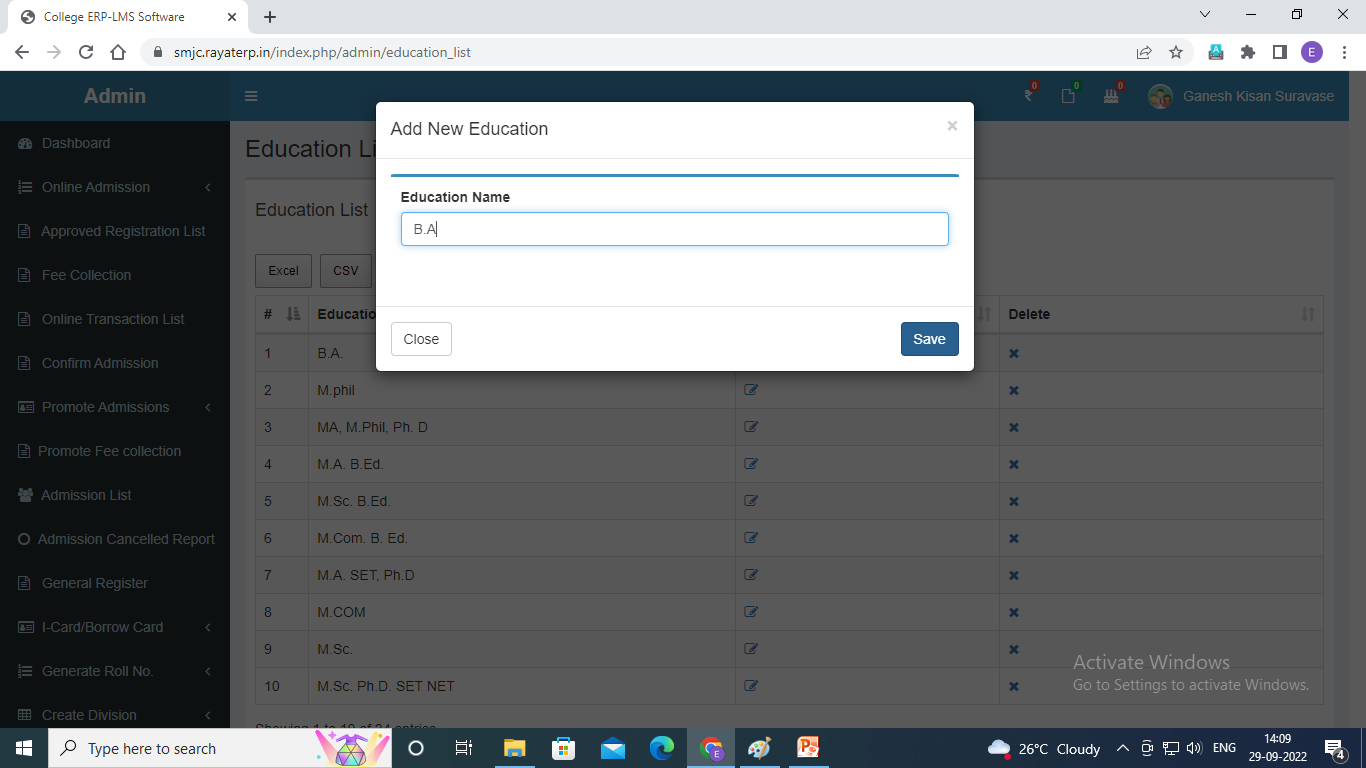Toggle the sidebar hamburger menu icon
Viewport: 1366px width, 768px height.
tap(251, 96)
